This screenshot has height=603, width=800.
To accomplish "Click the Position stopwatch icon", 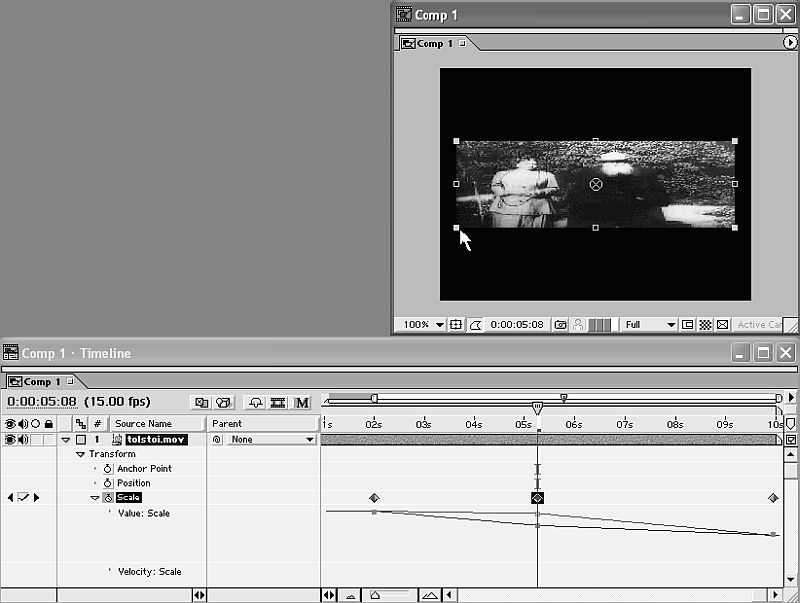I will [x=108, y=483].
